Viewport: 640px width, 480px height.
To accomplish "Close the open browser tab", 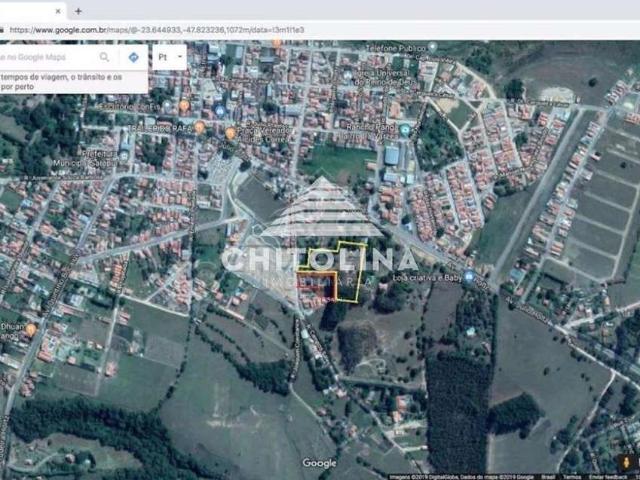I will tap(58, 11).
